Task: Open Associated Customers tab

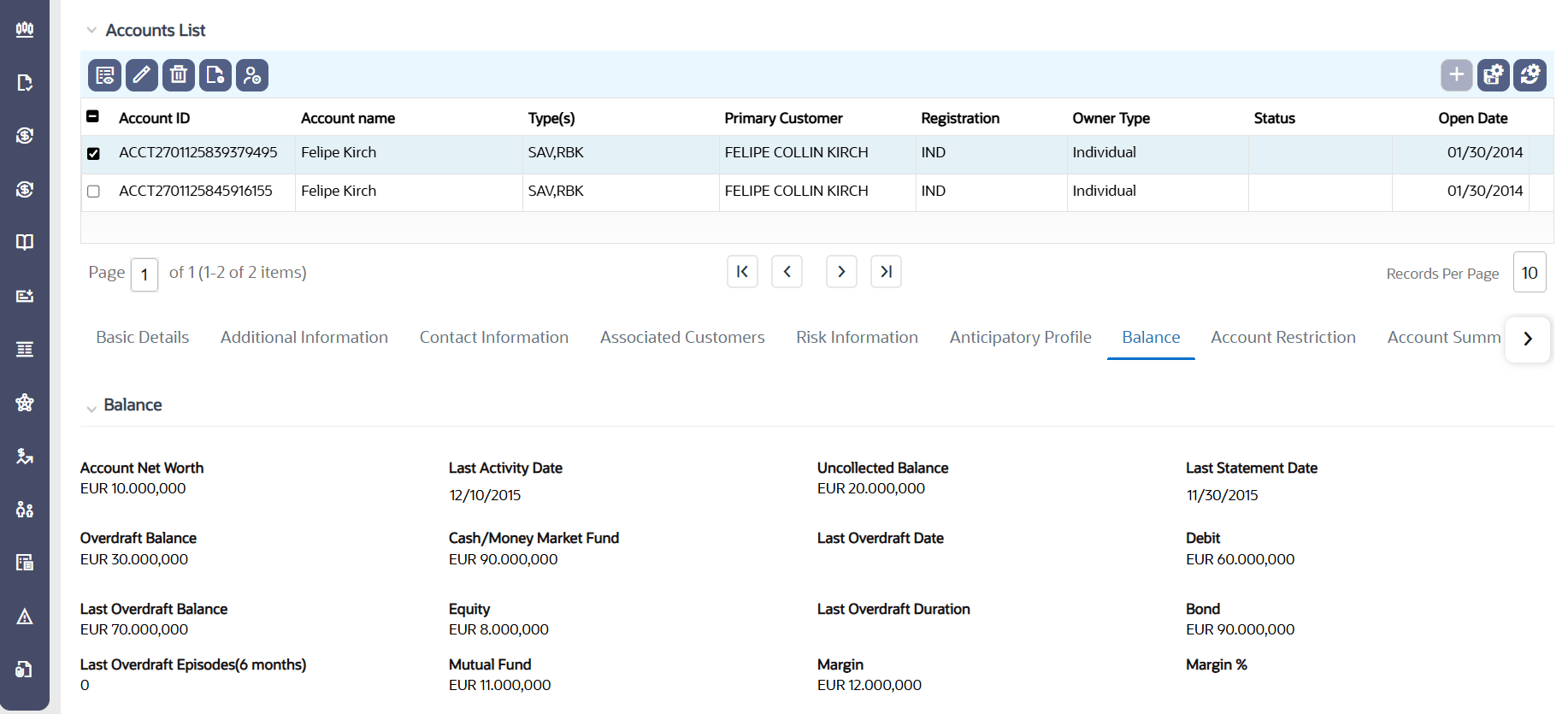Action: [x=682, y=338]
